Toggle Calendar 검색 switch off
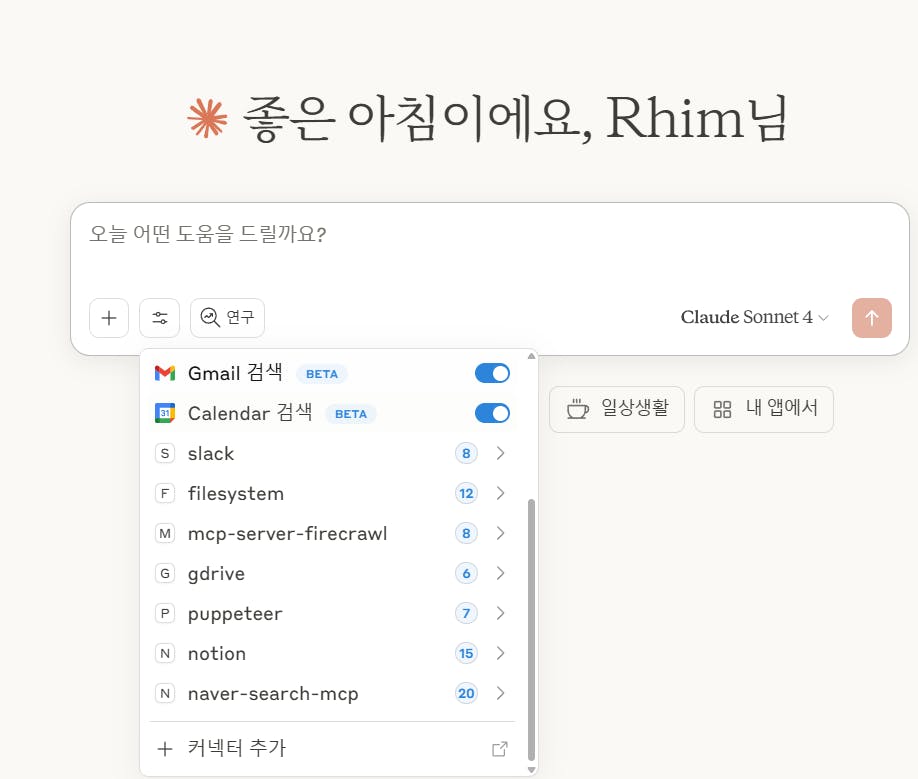The image size is (918, 779). pyautogui.click(x=492, y=413)
